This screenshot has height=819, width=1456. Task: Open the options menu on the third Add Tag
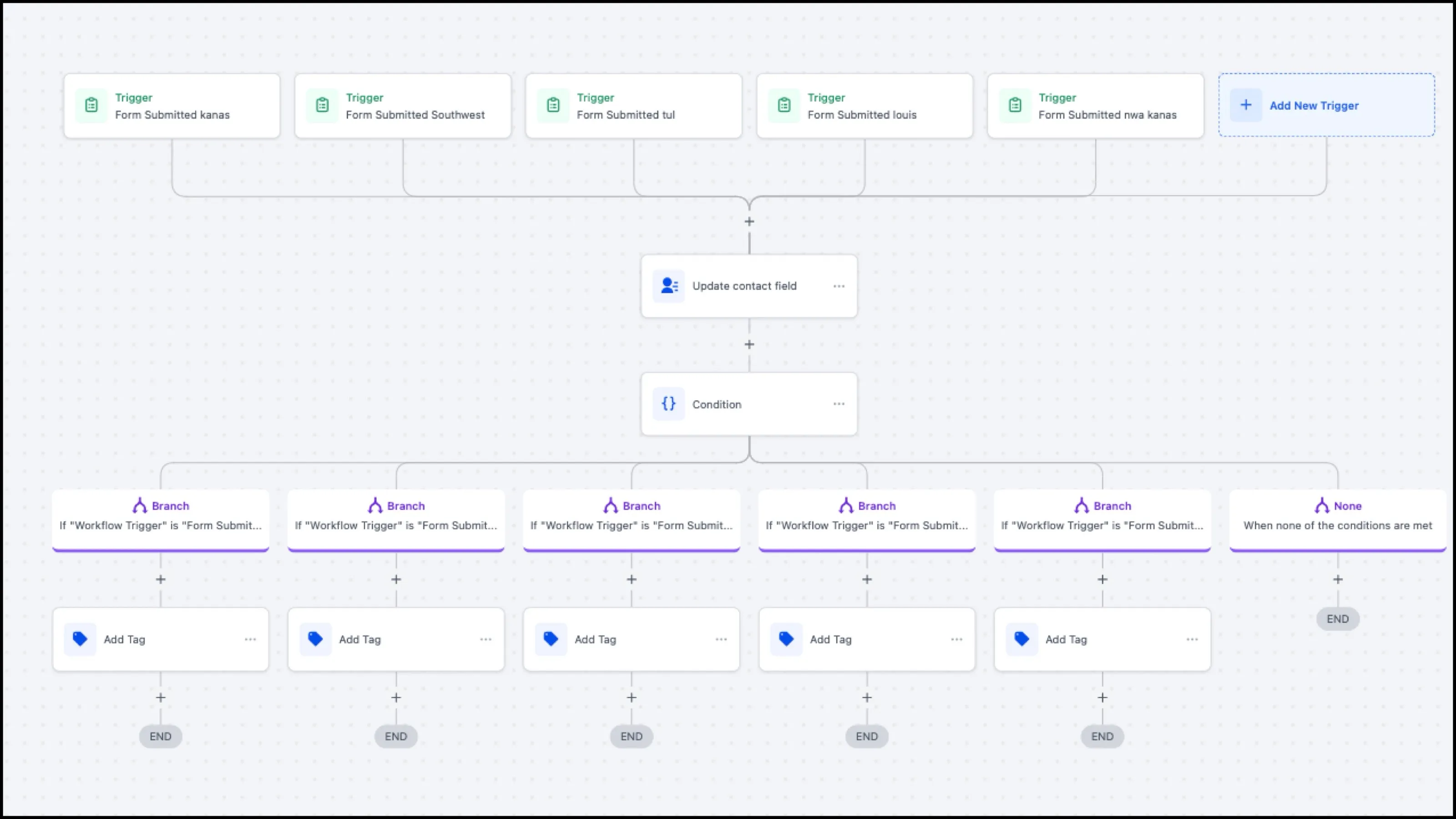[721, 639]
